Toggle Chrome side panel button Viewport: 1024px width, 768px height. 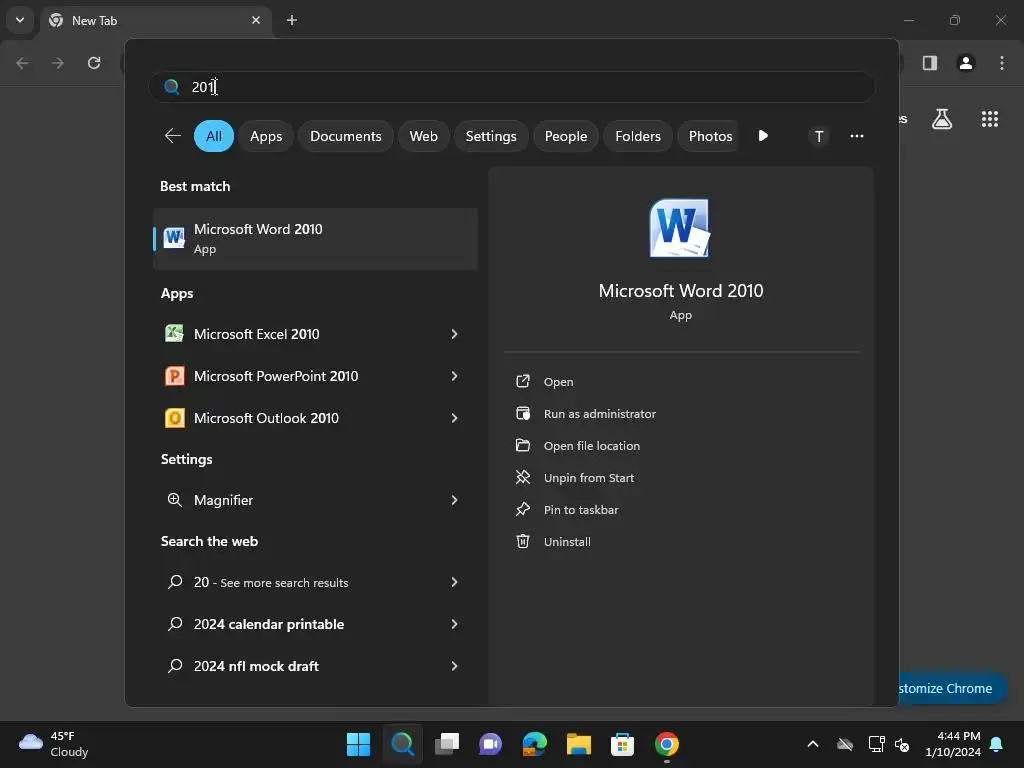pyautogui.click(x=930, y=63)
